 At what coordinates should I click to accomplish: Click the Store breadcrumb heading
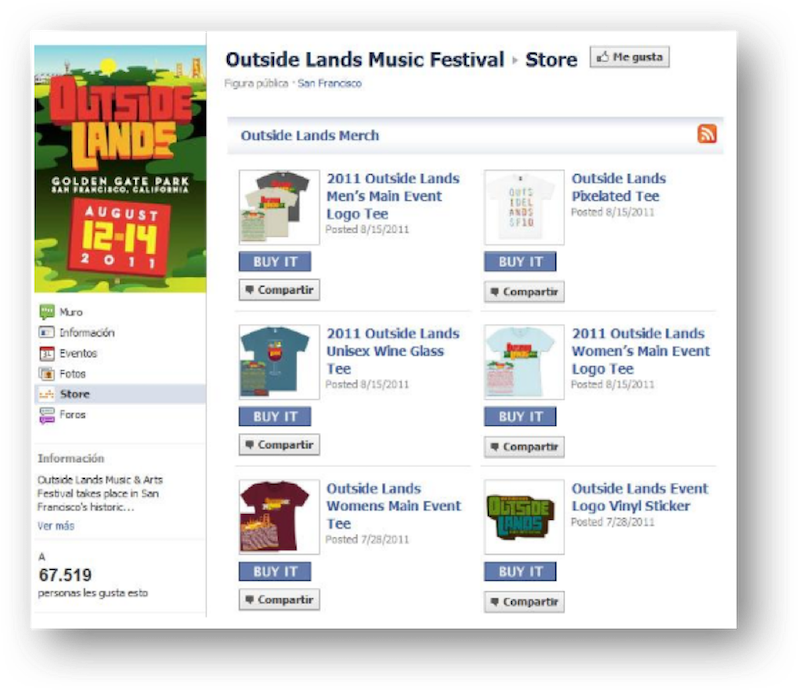[551, 60]
